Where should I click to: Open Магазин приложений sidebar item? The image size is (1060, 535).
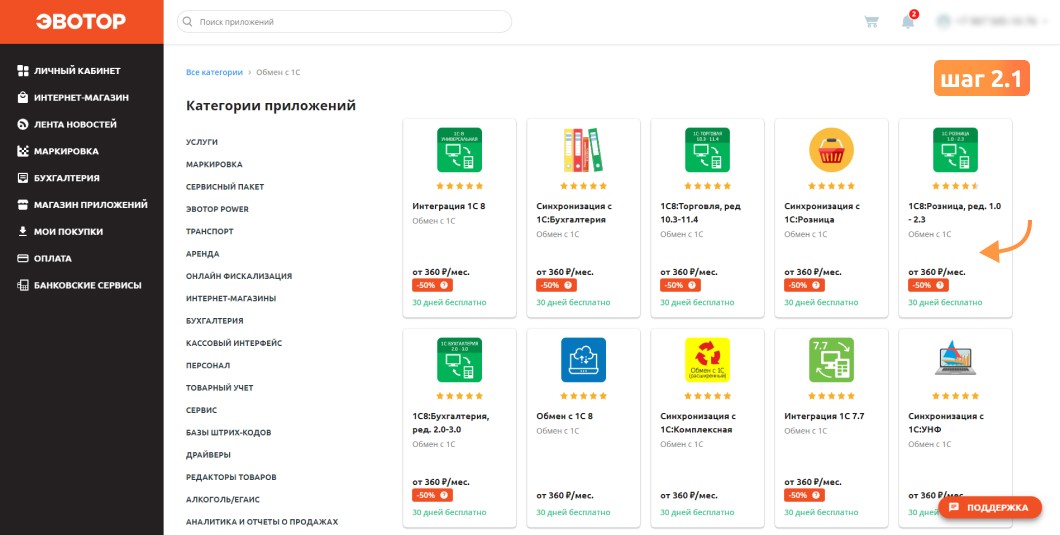pos(82,204)
